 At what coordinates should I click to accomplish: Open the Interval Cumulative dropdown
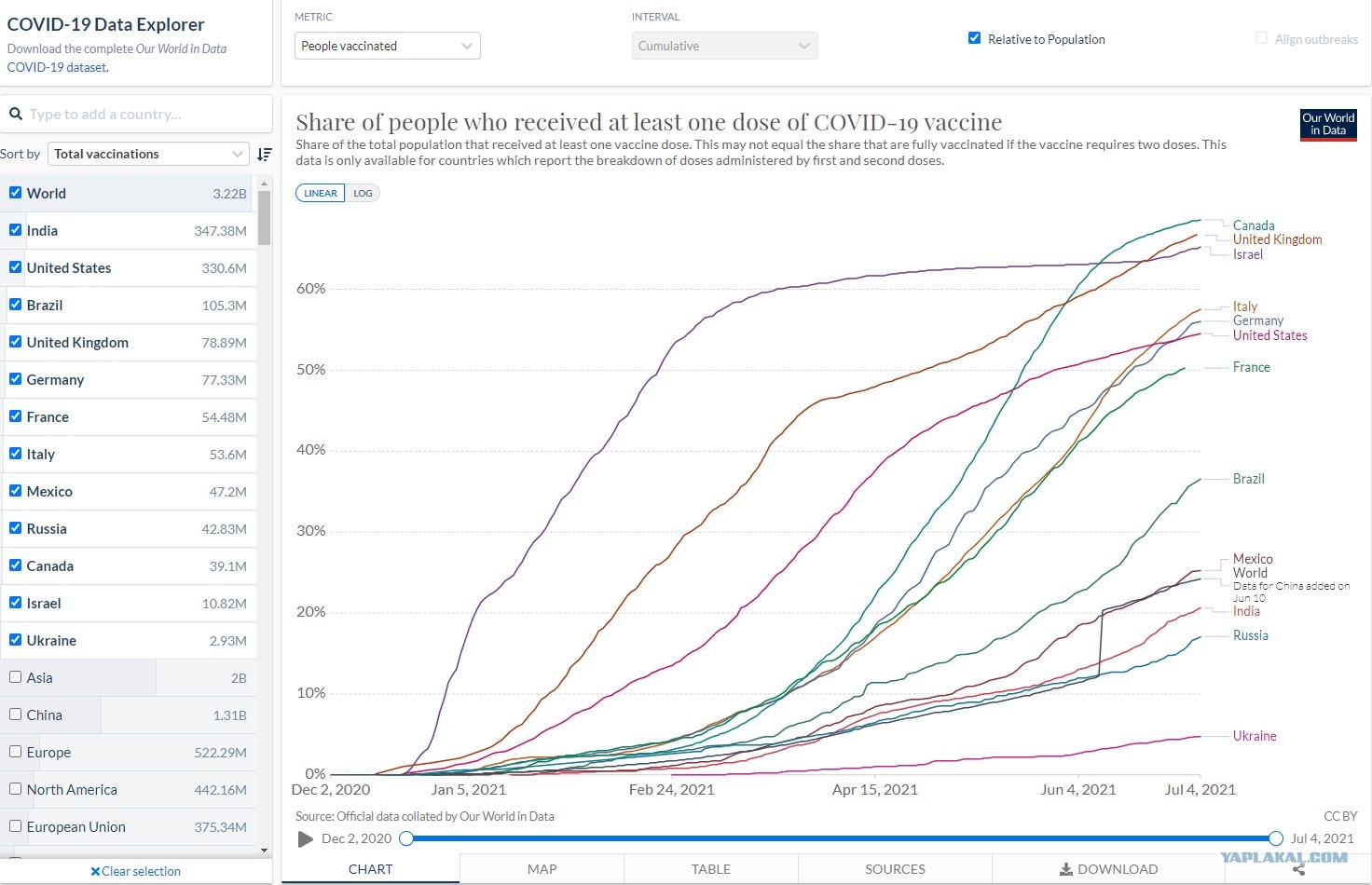[x=724, y=46]
